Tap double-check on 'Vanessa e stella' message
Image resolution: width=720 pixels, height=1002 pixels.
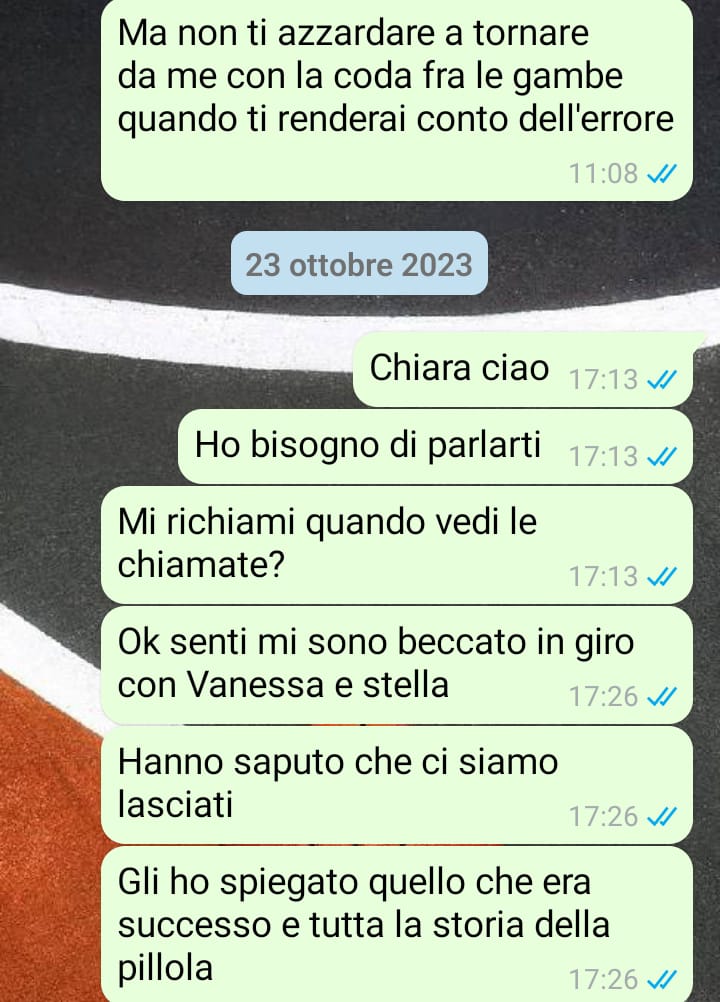pyautogui.click(x=662, y=697)
